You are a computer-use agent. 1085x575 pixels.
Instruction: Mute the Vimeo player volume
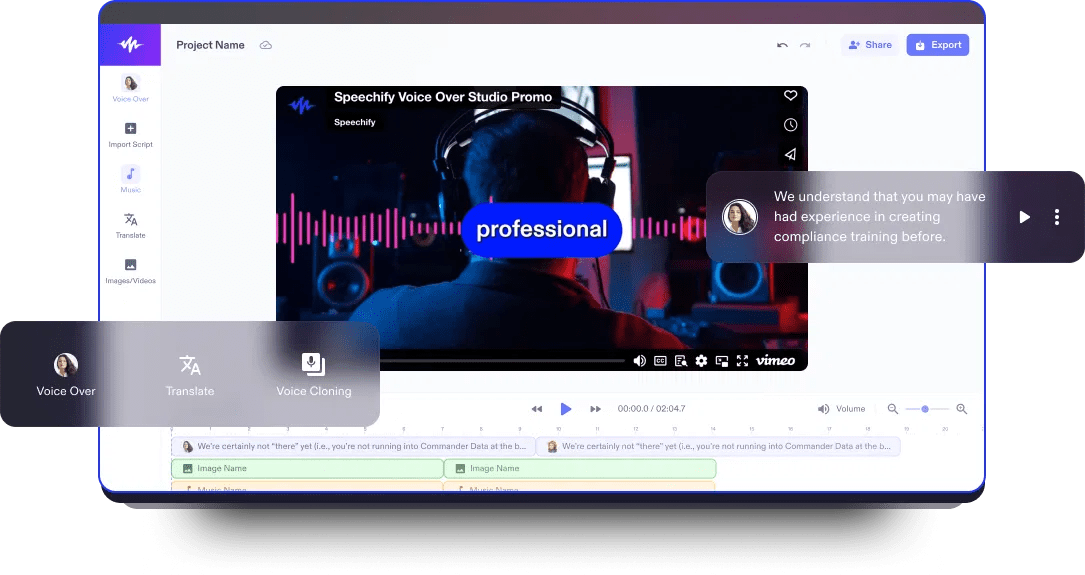[639, 360]
